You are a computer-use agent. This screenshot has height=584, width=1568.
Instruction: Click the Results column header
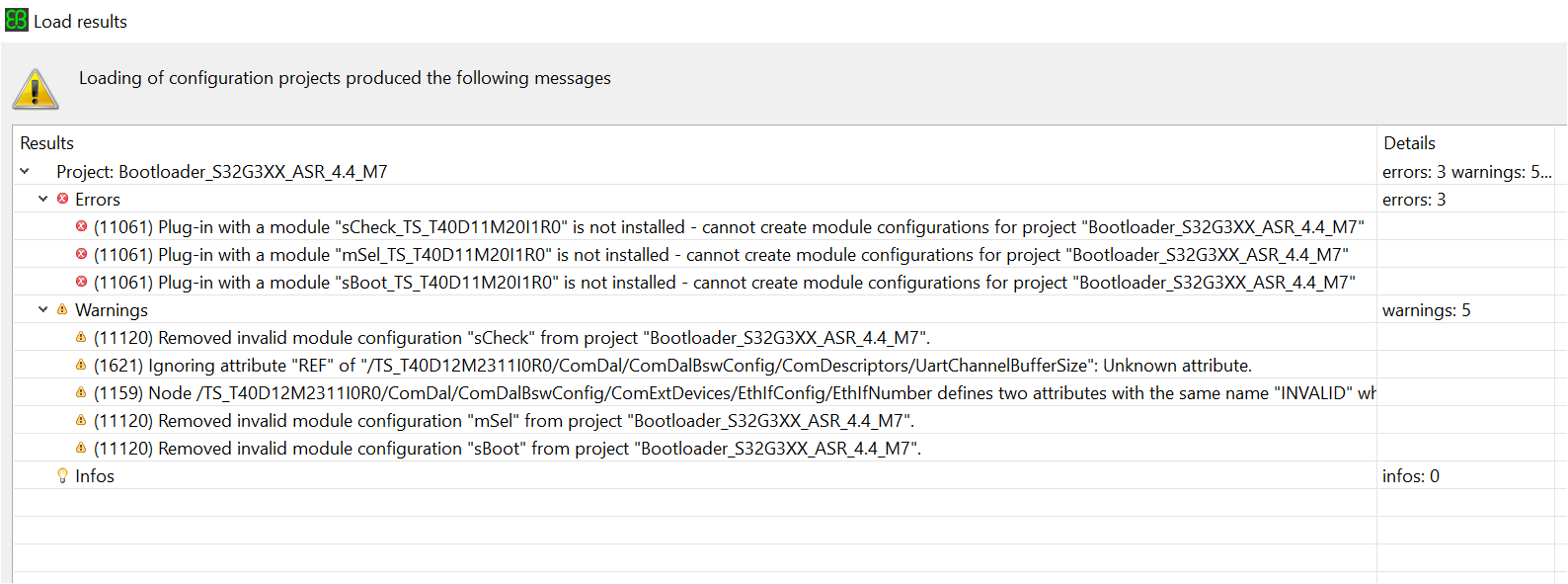coord(46,142)
